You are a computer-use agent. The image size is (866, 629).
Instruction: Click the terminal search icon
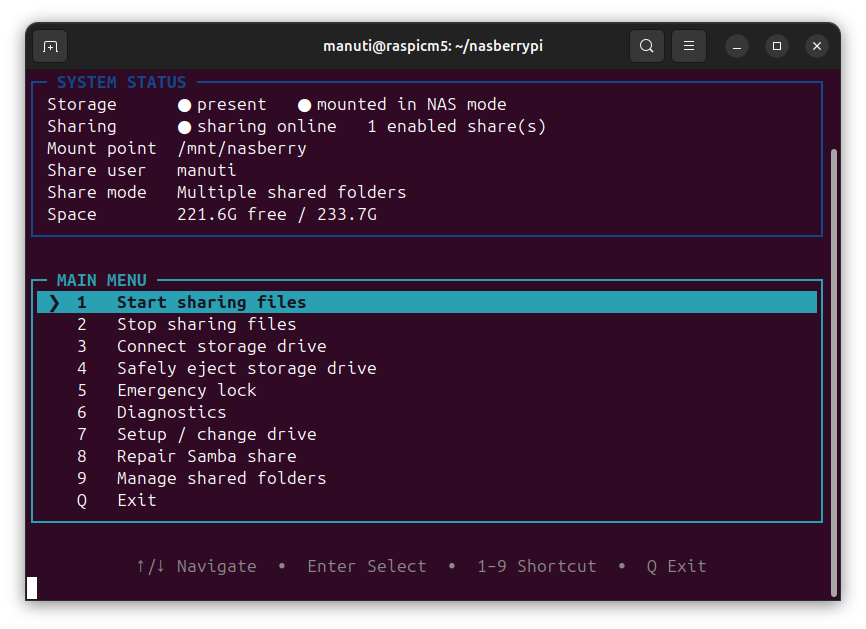[647, 46]
